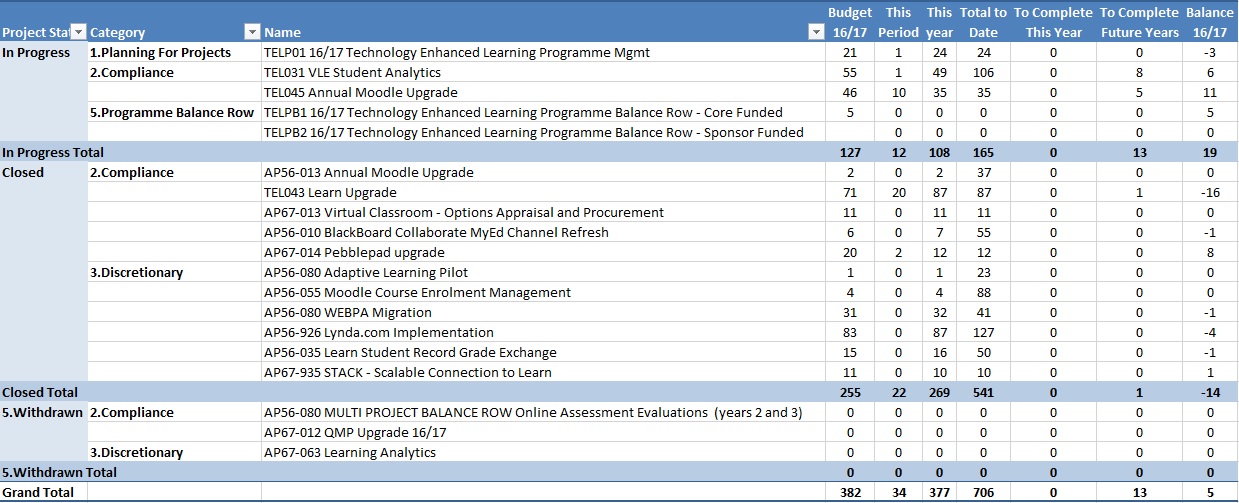
Task: Select the Budget 16/17 column header
Action: click(850, 22)
